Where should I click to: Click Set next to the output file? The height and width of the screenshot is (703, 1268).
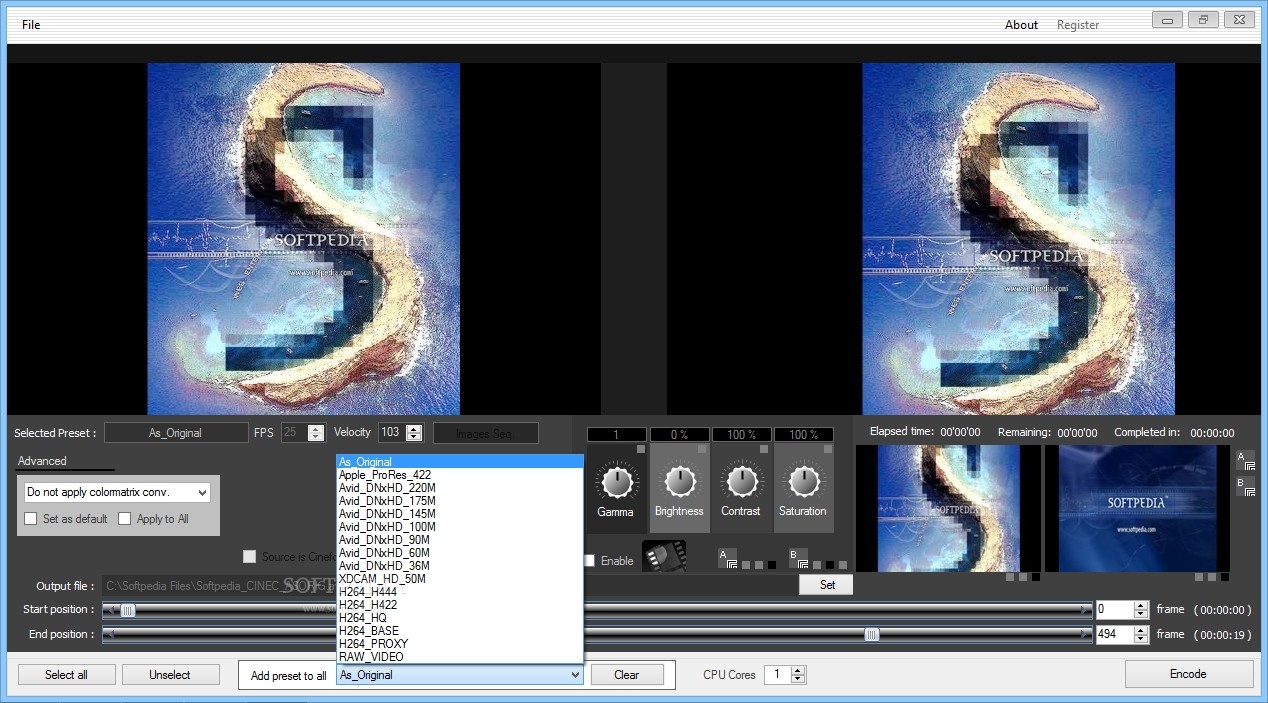click(x=827, y=585)
